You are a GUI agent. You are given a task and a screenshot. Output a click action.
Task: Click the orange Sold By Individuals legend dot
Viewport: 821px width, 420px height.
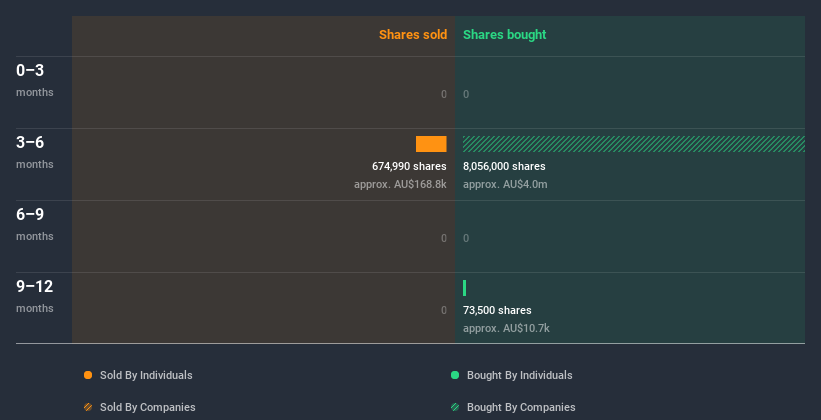(88, 375)
